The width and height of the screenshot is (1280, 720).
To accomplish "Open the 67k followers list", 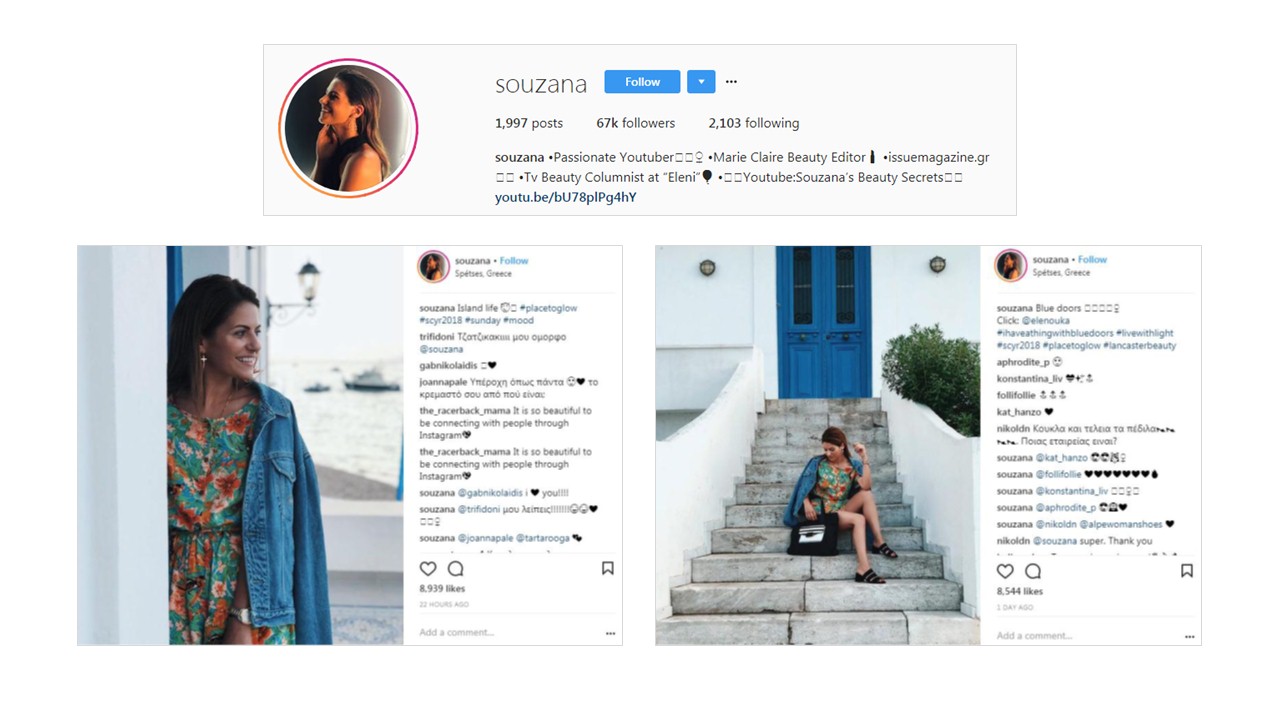I will (x=635, y=123).
